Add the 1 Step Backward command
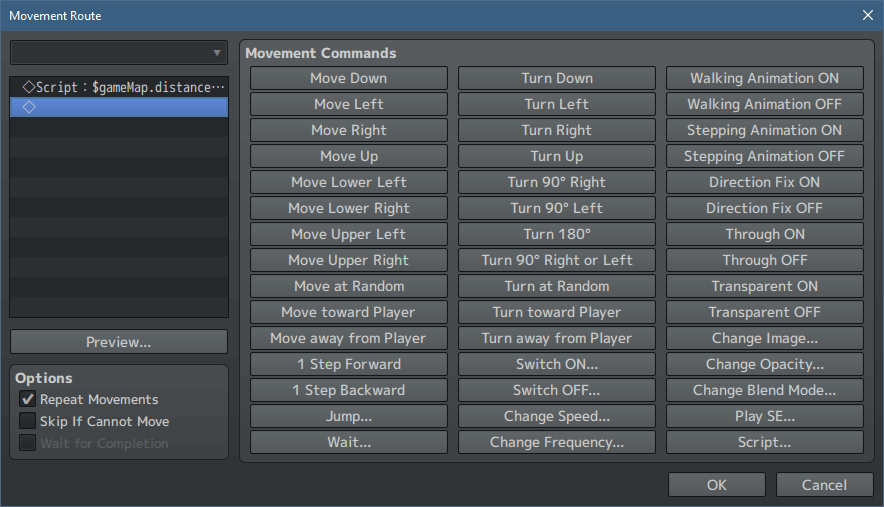Screen dimensions: 884x507 [x=349, y=390]
